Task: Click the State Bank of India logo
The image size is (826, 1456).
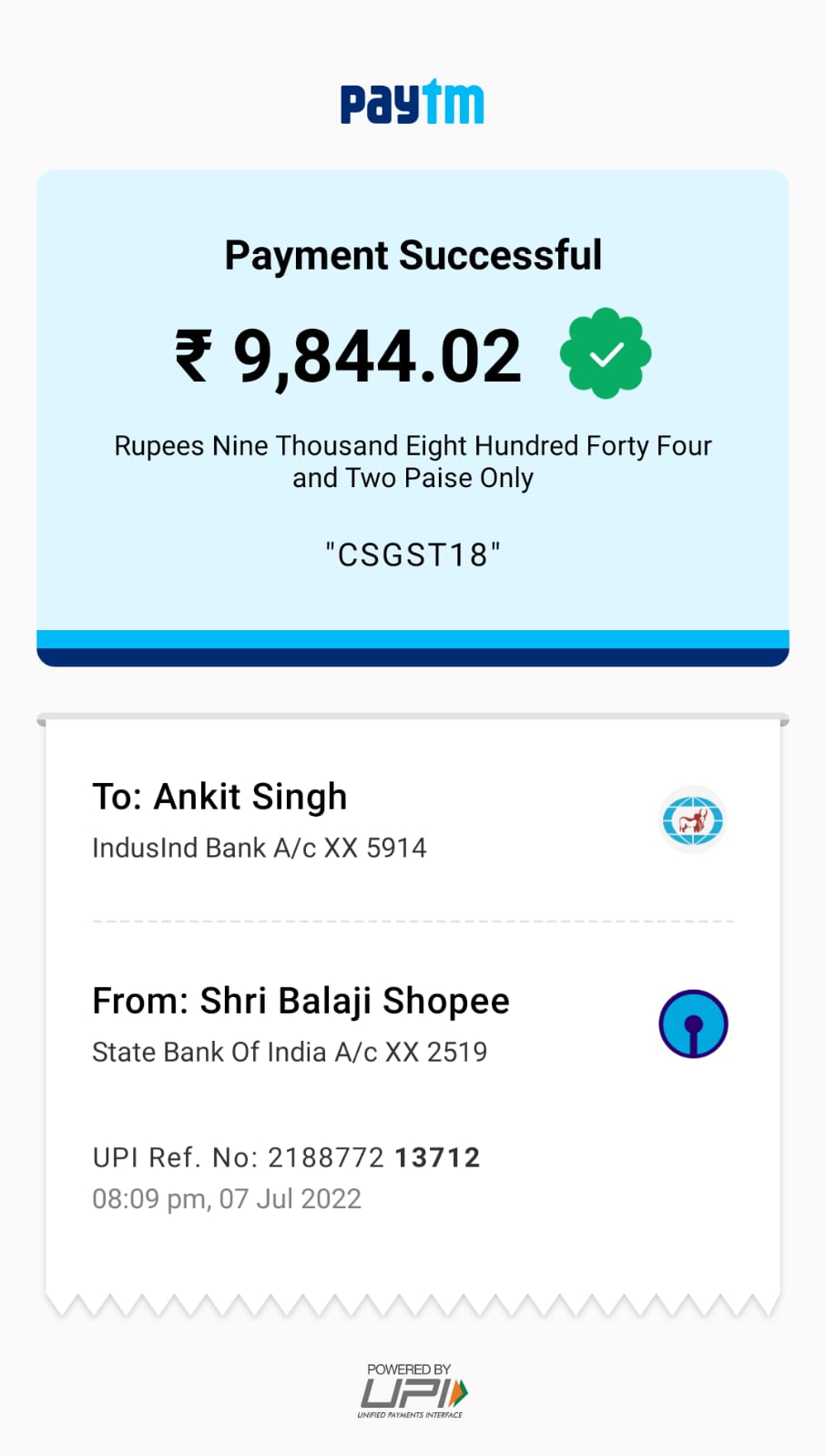Action: click(693, 1023)
